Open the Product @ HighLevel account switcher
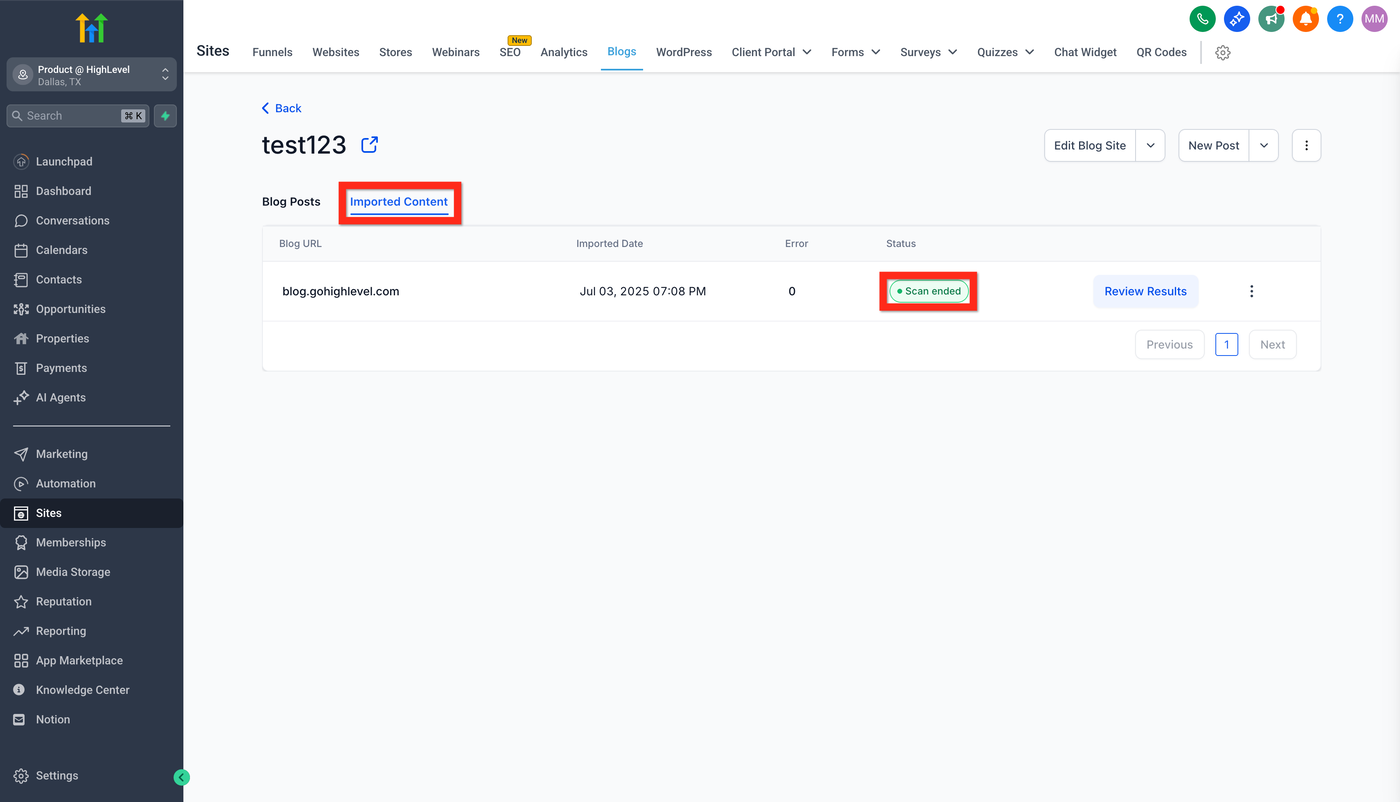Viewport: 1400px width, 802px height. coord(91,75)
